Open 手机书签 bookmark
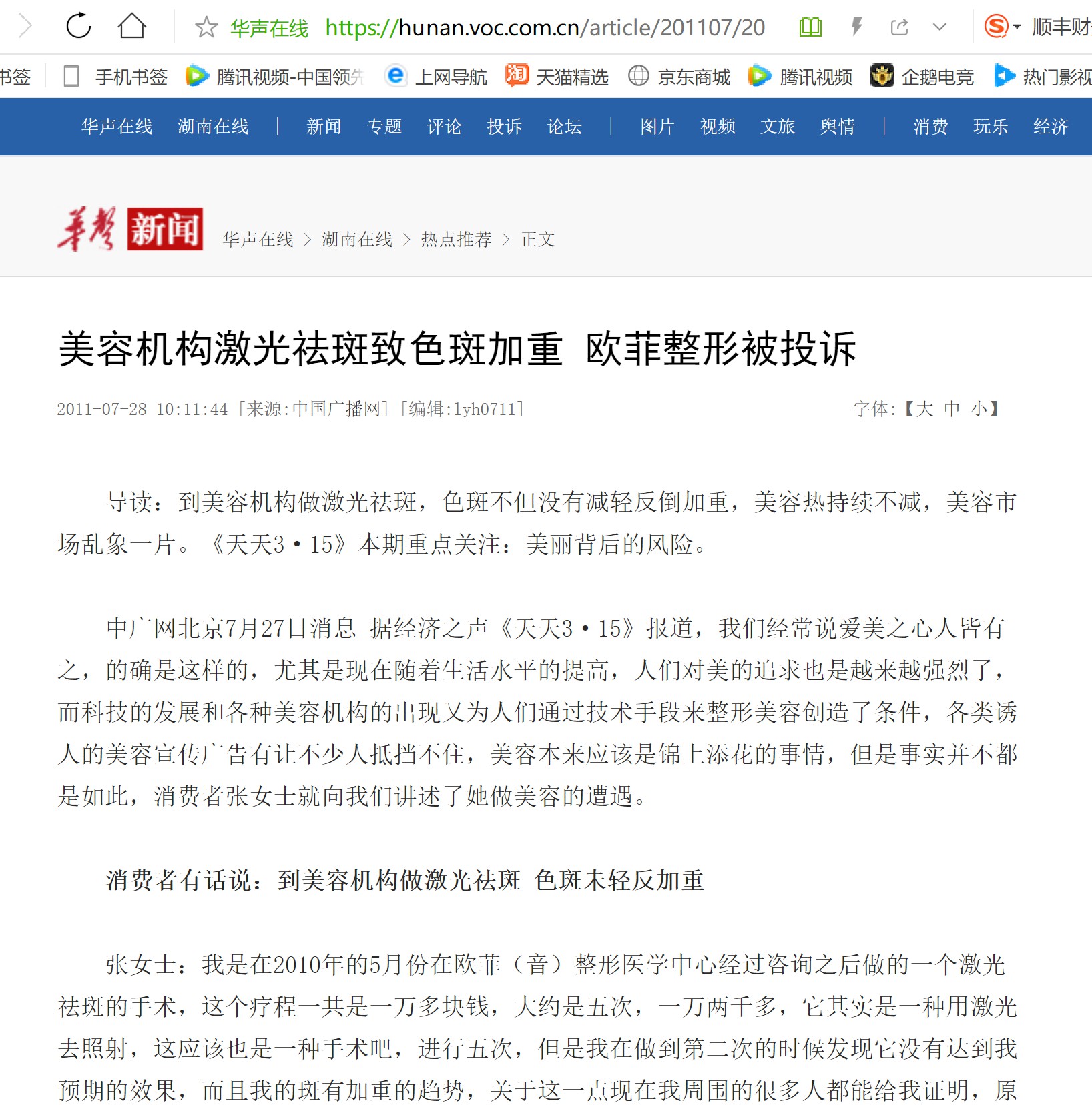 pos(115,77)
